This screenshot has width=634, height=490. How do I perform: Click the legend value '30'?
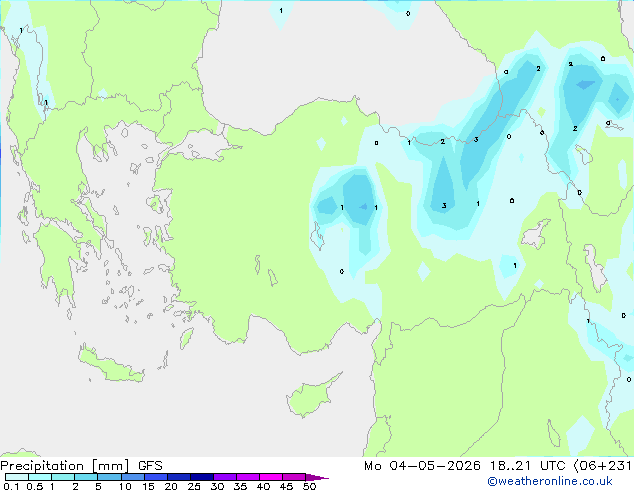(217, 486)
